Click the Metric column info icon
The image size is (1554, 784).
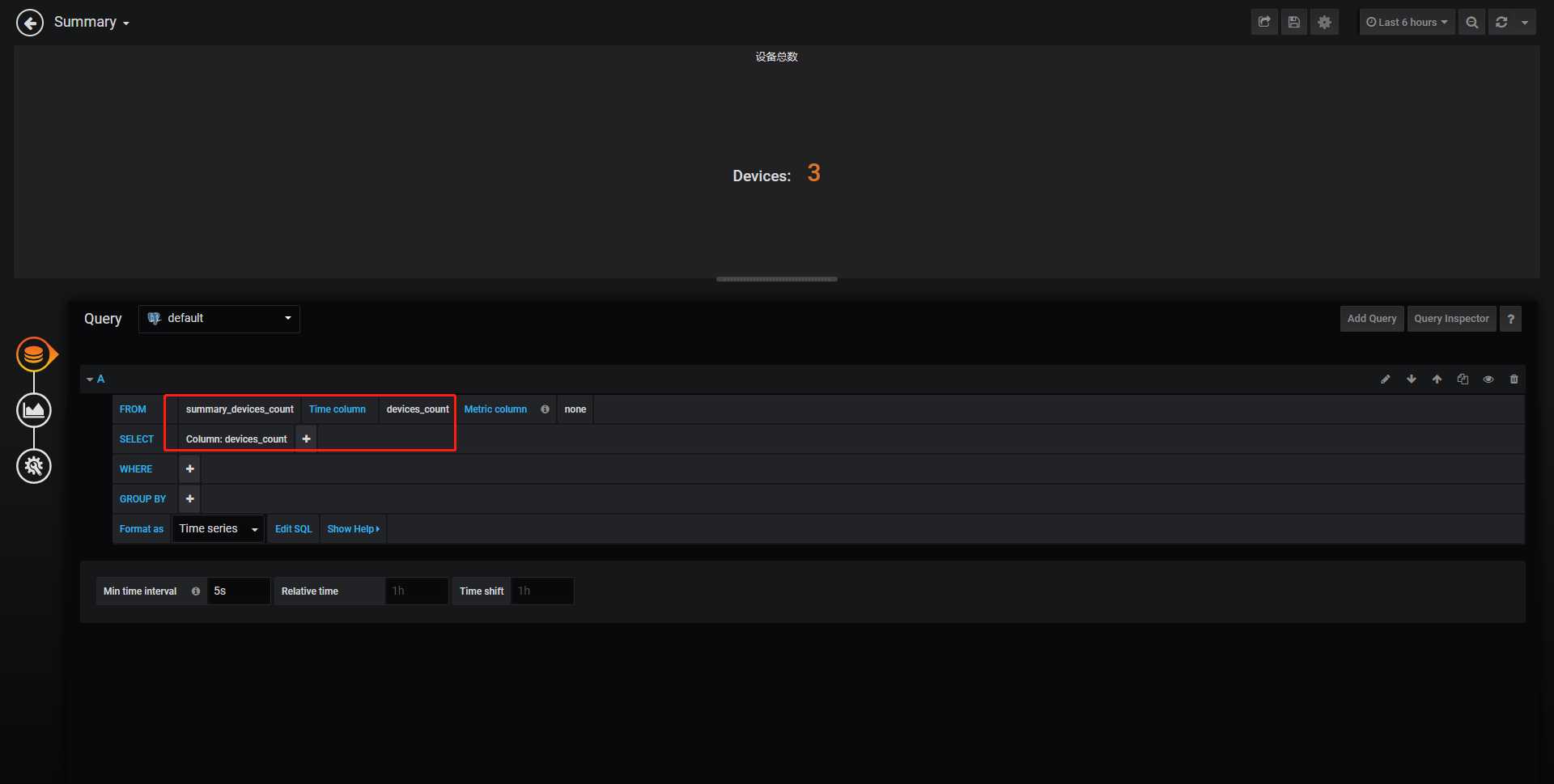545,409
